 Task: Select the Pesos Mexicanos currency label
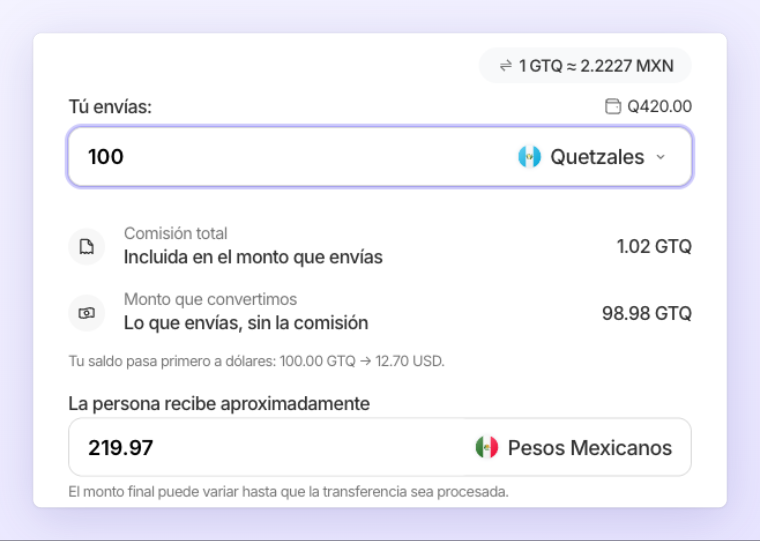[590, 447]
